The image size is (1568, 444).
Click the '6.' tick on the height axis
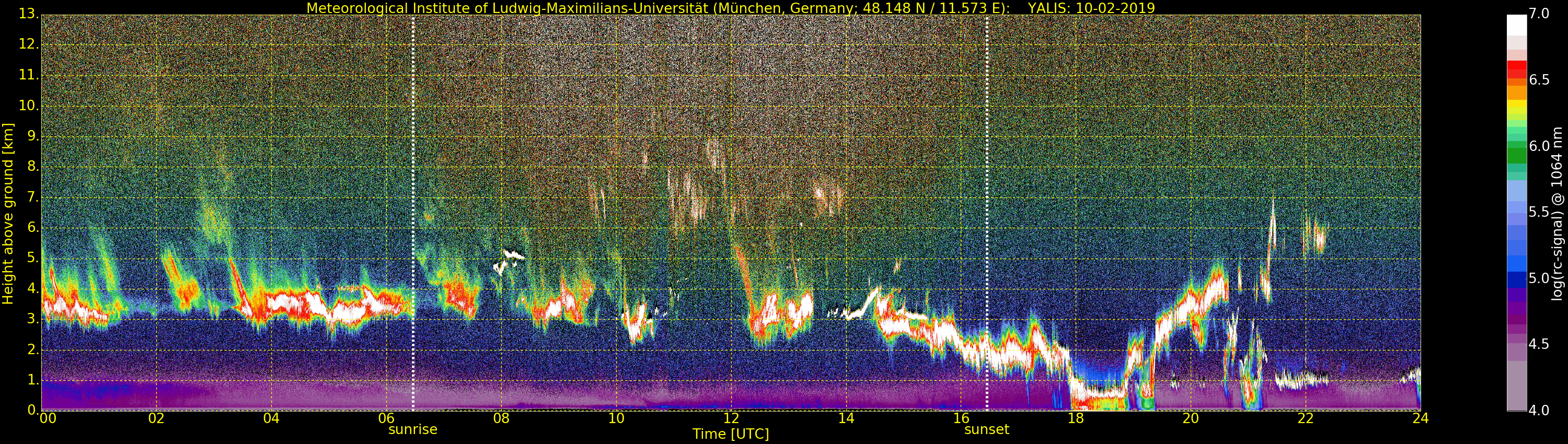point(33,227)
